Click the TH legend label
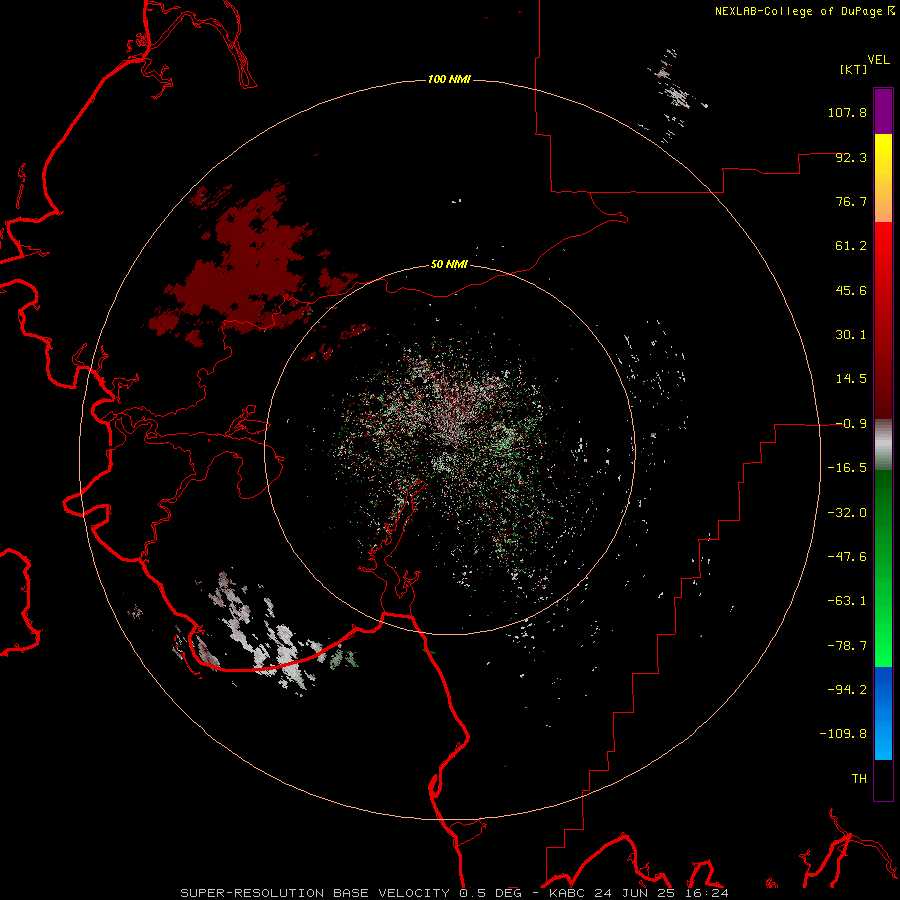900x900 pixels. coord(859,779)
